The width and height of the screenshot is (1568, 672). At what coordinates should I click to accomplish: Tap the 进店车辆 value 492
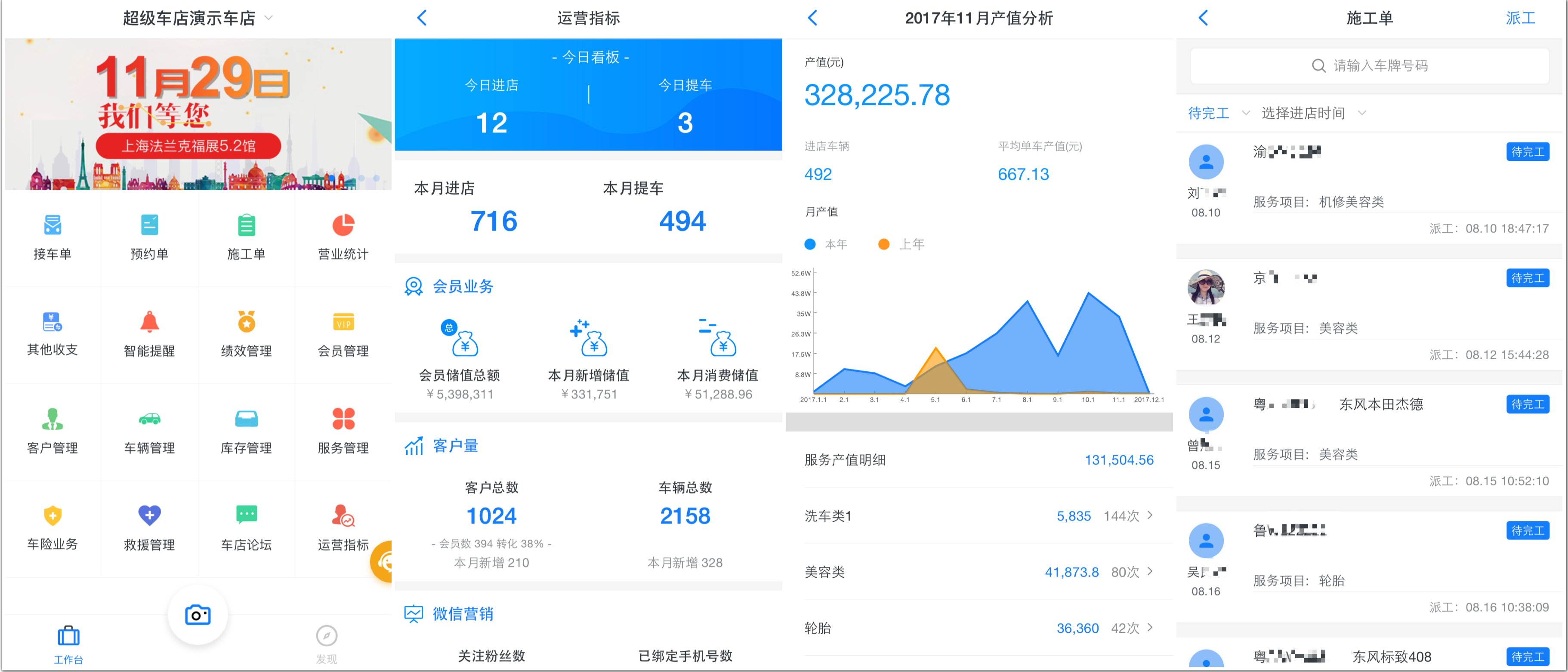point(818,174)
